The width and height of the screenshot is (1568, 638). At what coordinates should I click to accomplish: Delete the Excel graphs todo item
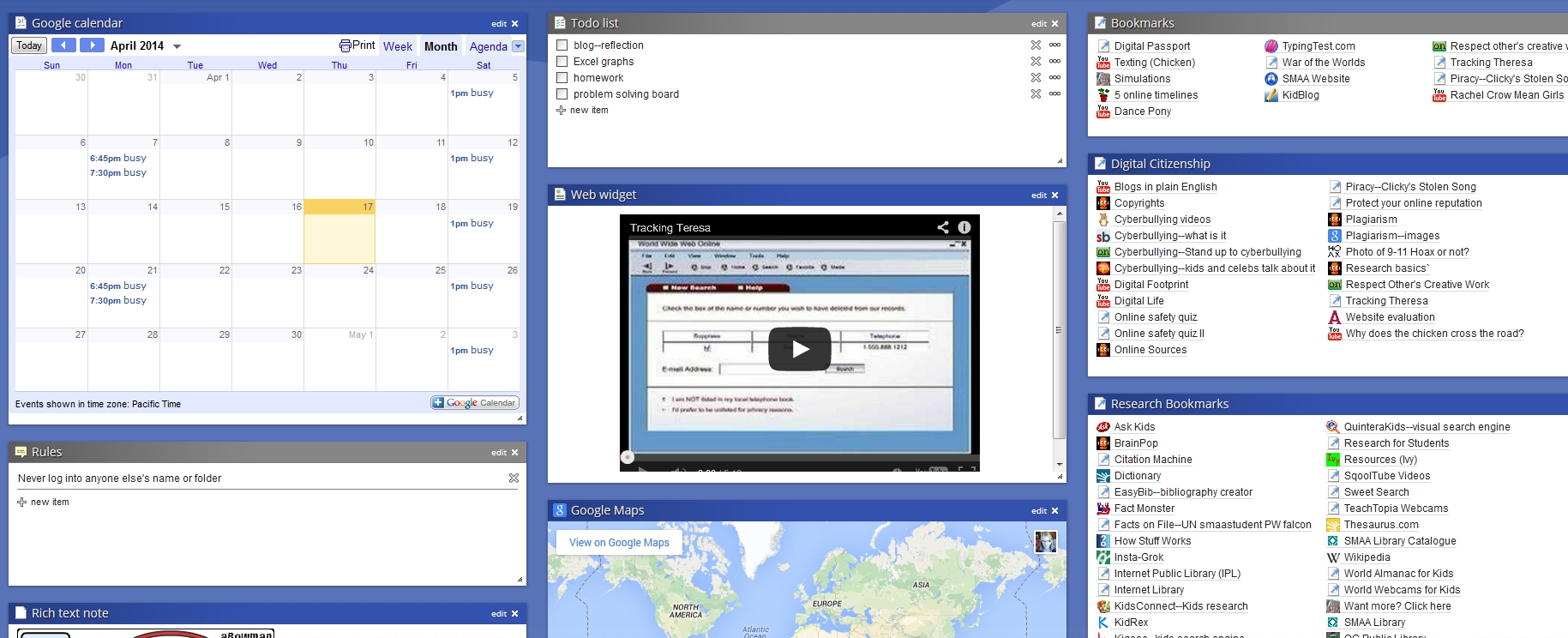[x=1036, y=62]
